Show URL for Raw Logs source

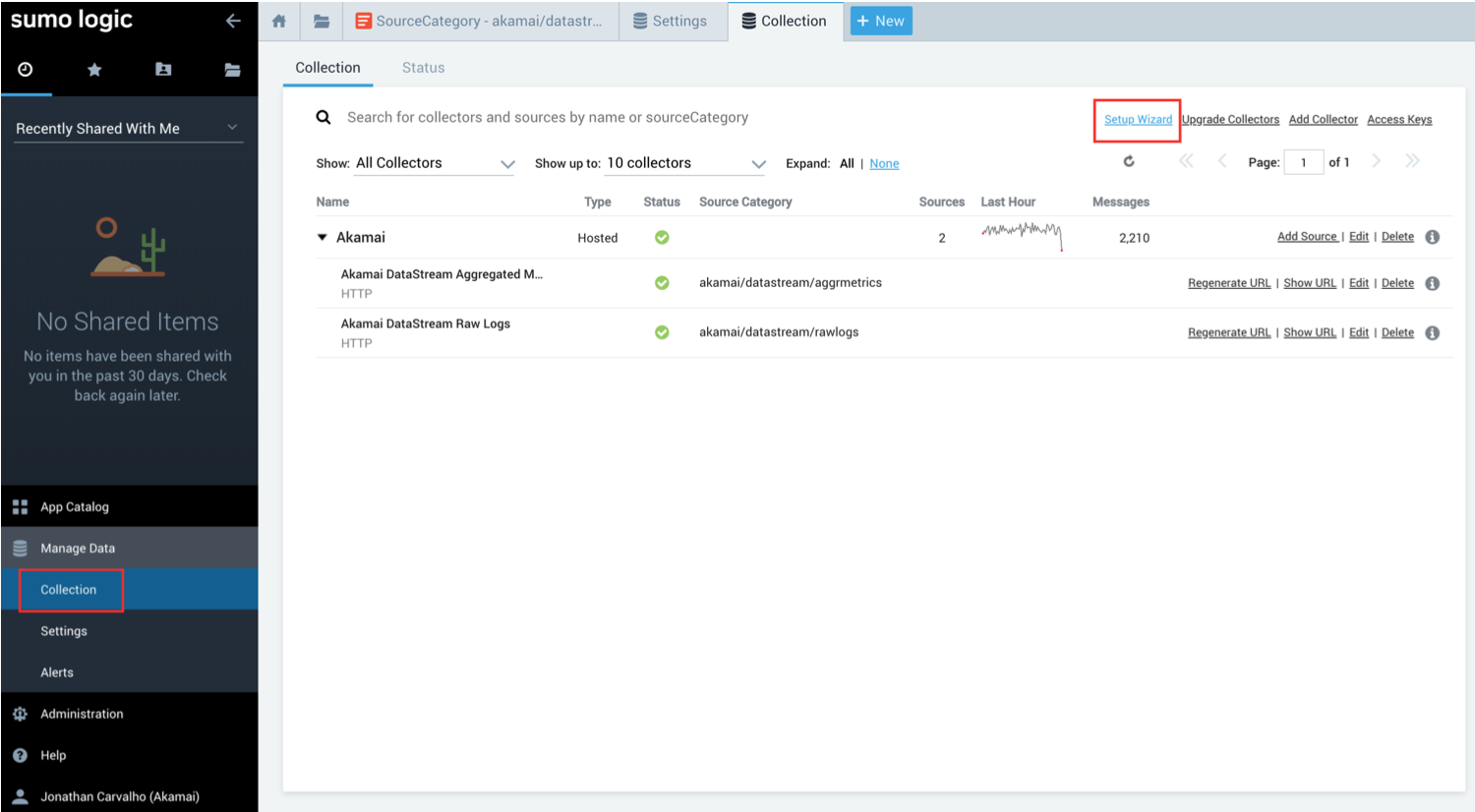(x=1310, y=332)
